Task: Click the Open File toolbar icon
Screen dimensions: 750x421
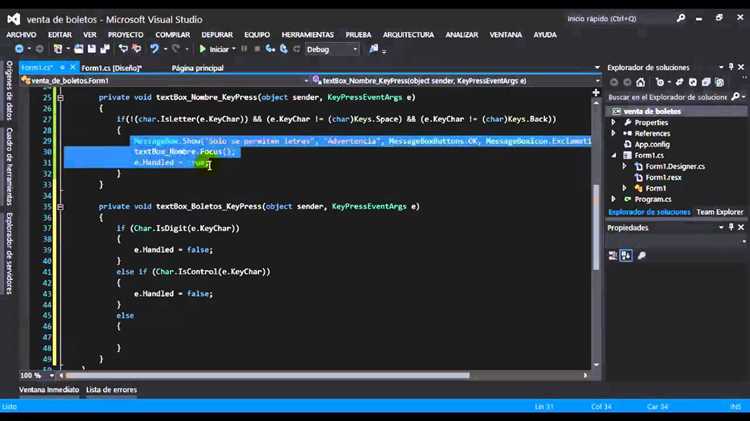Action: click(78, 49)
